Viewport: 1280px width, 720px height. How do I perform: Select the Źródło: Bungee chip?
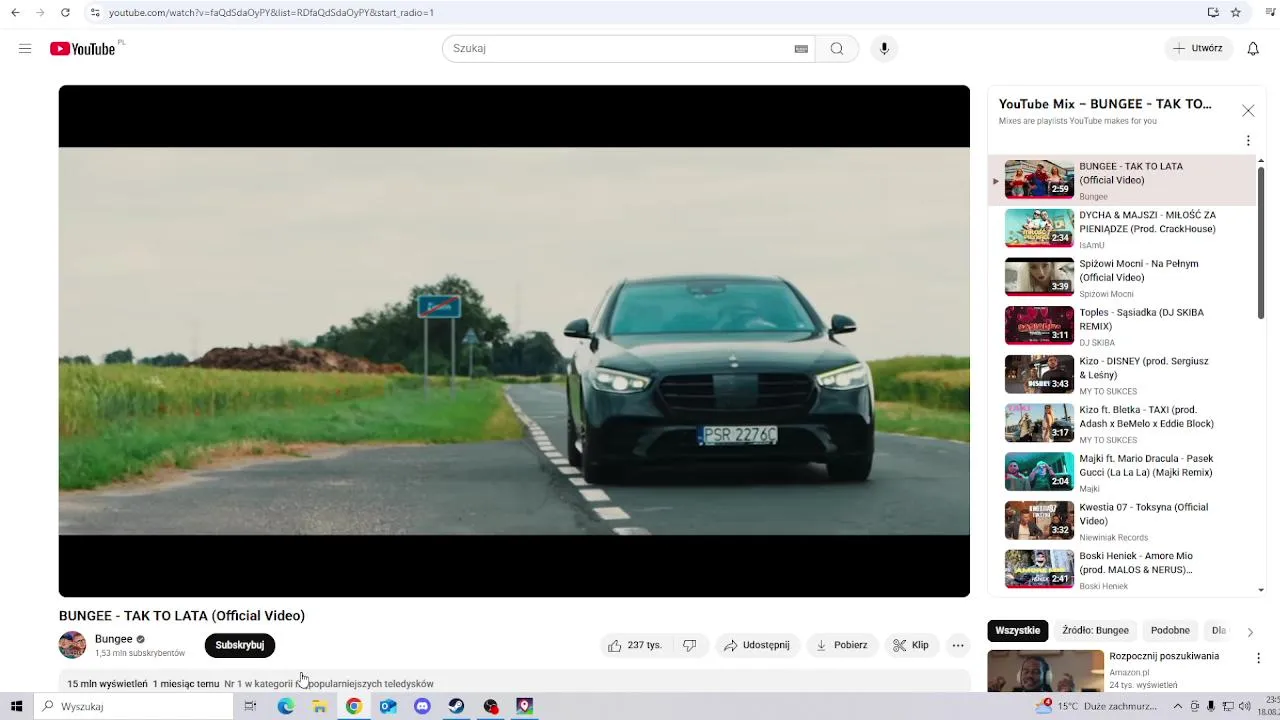pyautogui.click(x=1095, y=631)
